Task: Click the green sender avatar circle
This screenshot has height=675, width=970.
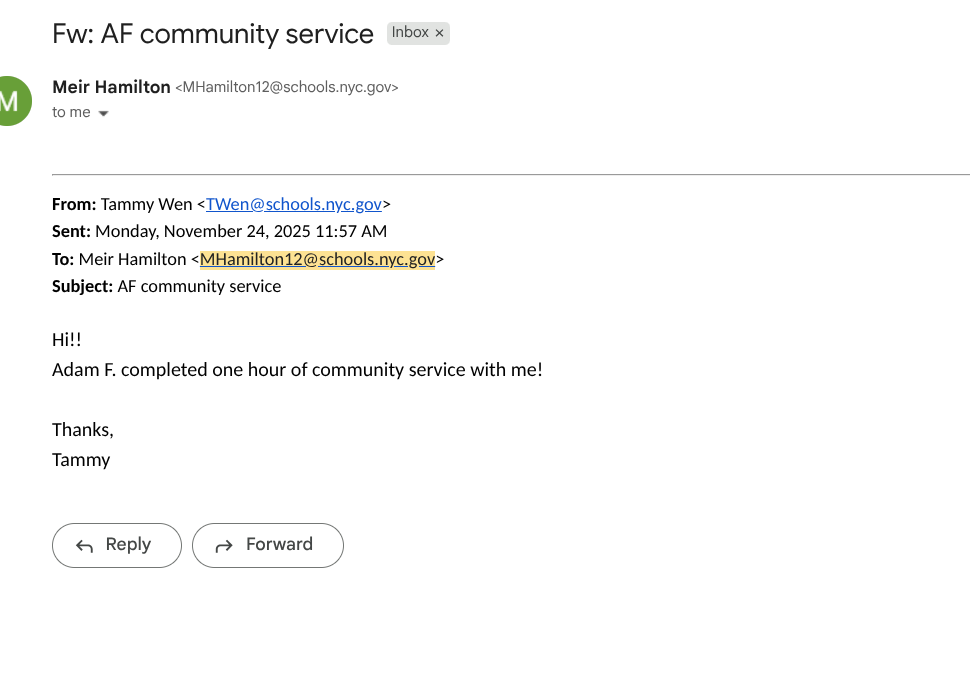Action: point(12,100)
